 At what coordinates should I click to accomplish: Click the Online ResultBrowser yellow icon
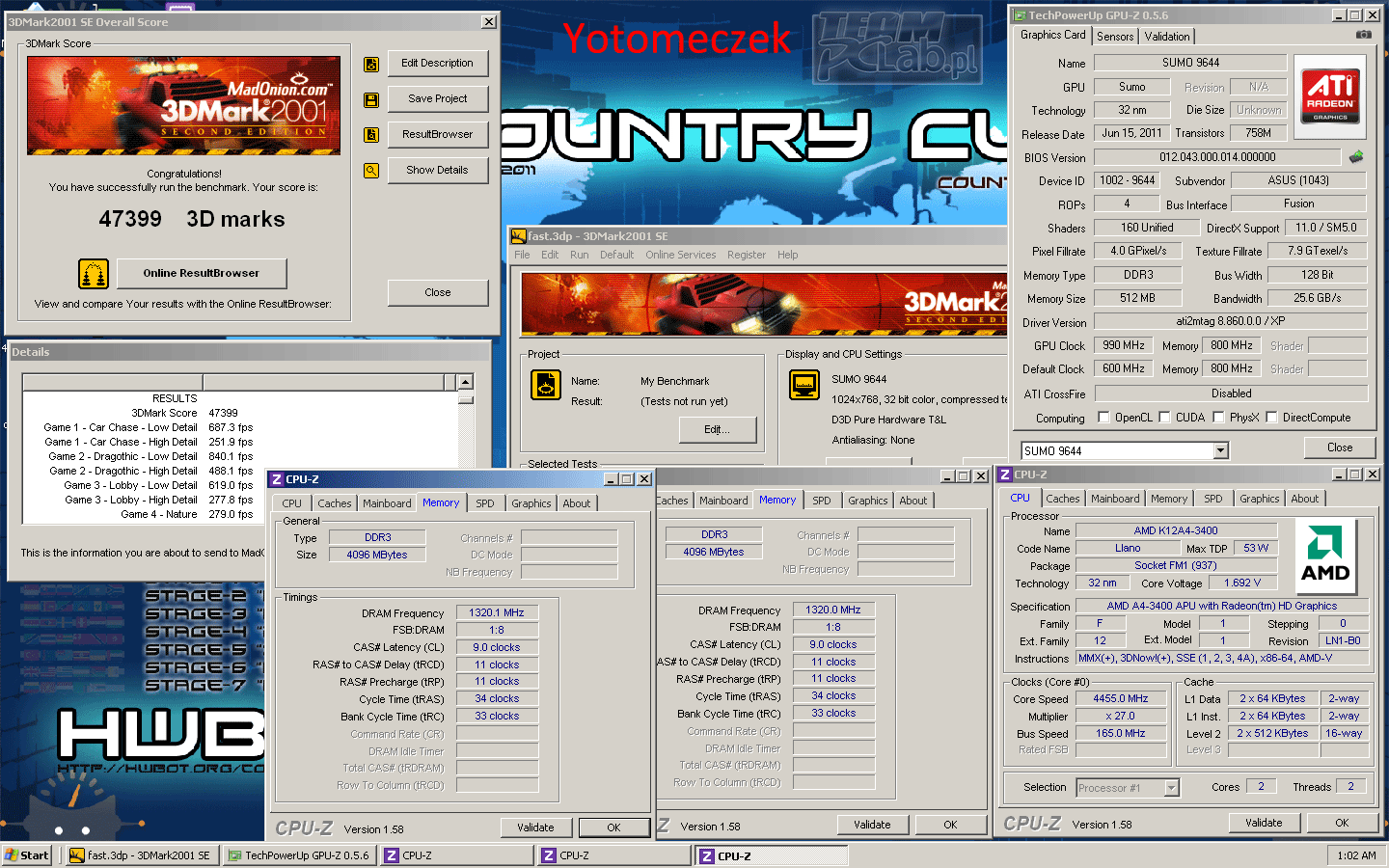pos(94,274)
